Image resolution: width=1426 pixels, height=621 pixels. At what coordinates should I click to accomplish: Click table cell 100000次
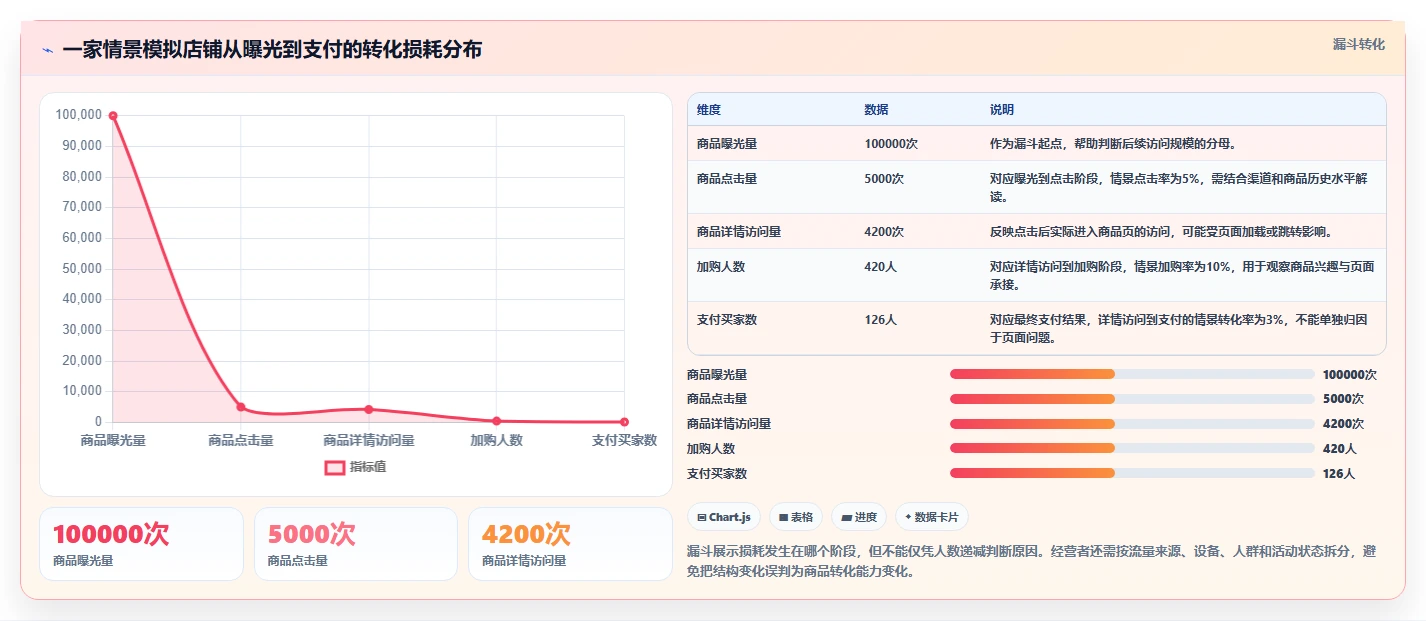click(x=891, y=144)
